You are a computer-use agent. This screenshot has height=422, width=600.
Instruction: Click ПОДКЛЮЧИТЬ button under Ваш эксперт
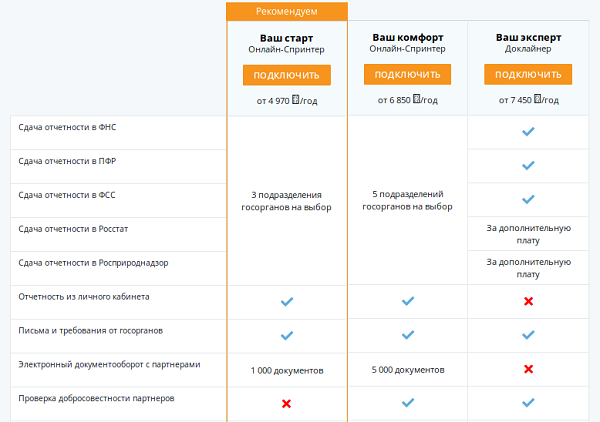click(x=527, y=75)
